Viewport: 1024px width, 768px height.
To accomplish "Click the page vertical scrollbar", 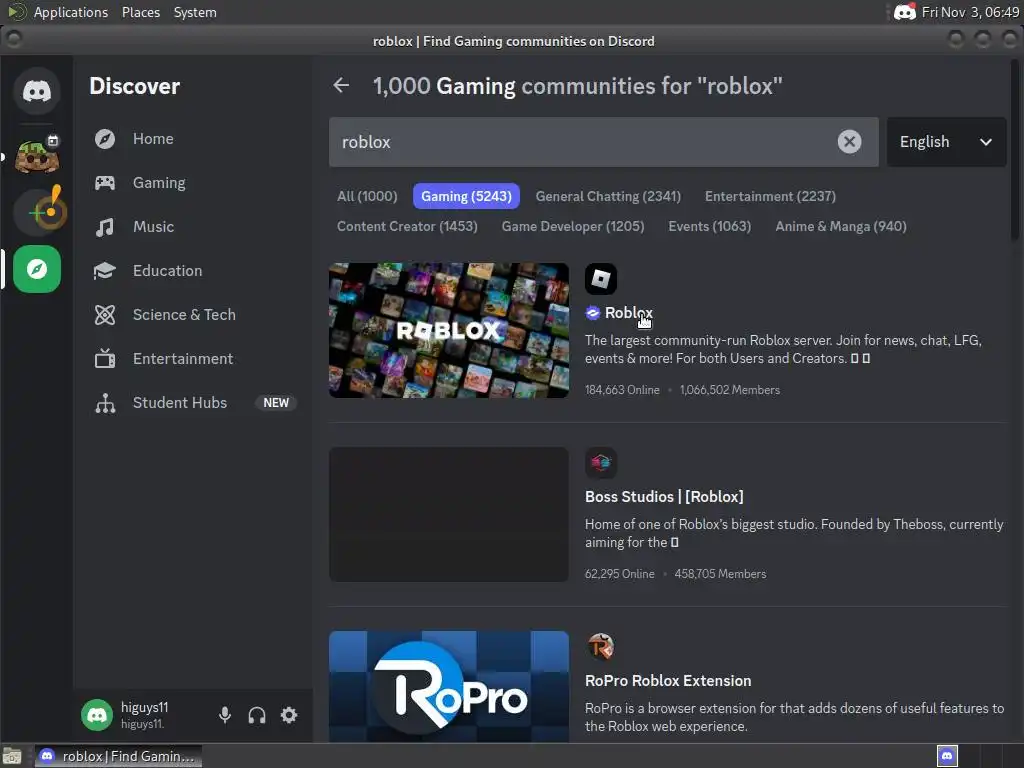I will click(x=1015, y=150).
